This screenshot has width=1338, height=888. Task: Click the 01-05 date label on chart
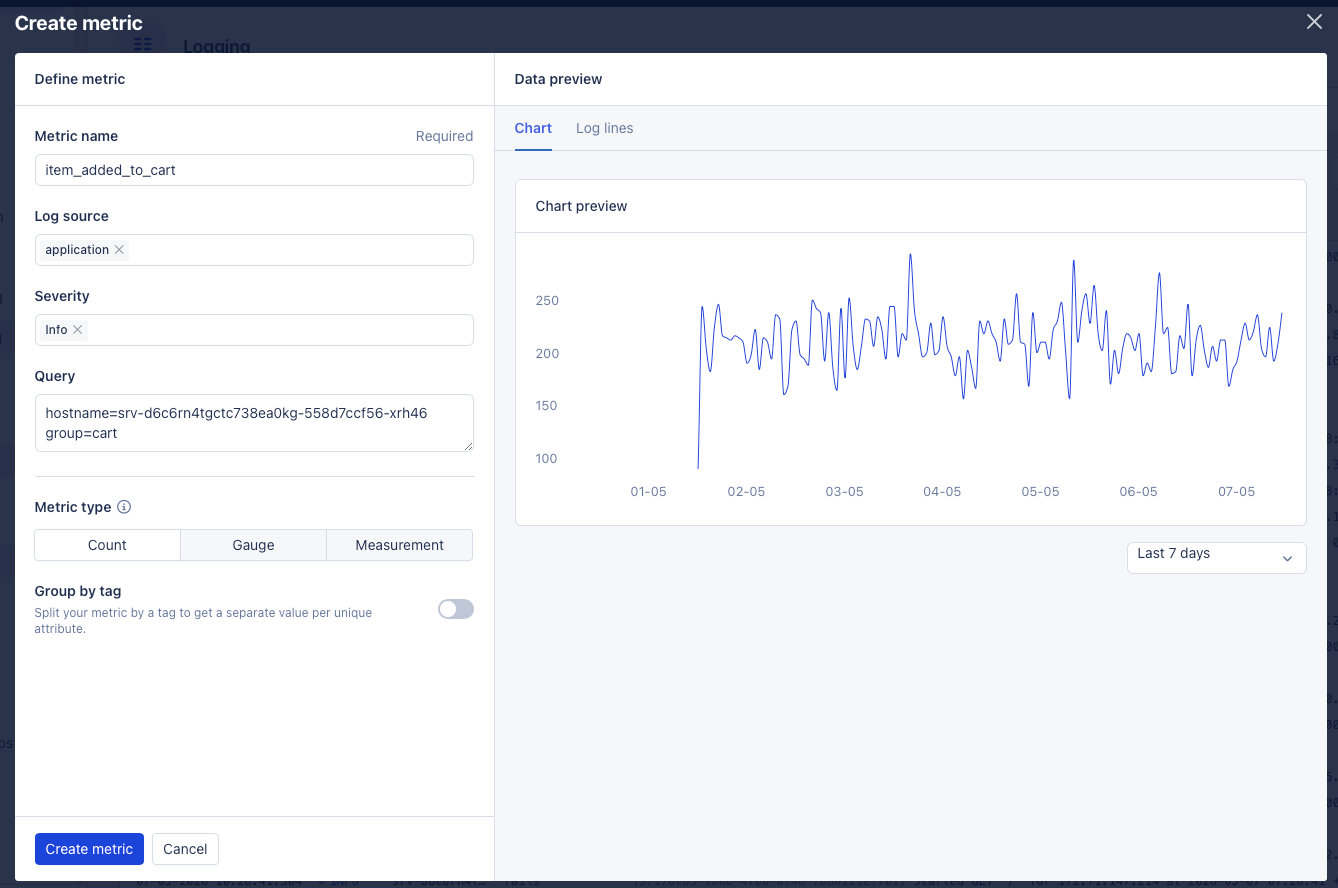click(x=648, y=492)
